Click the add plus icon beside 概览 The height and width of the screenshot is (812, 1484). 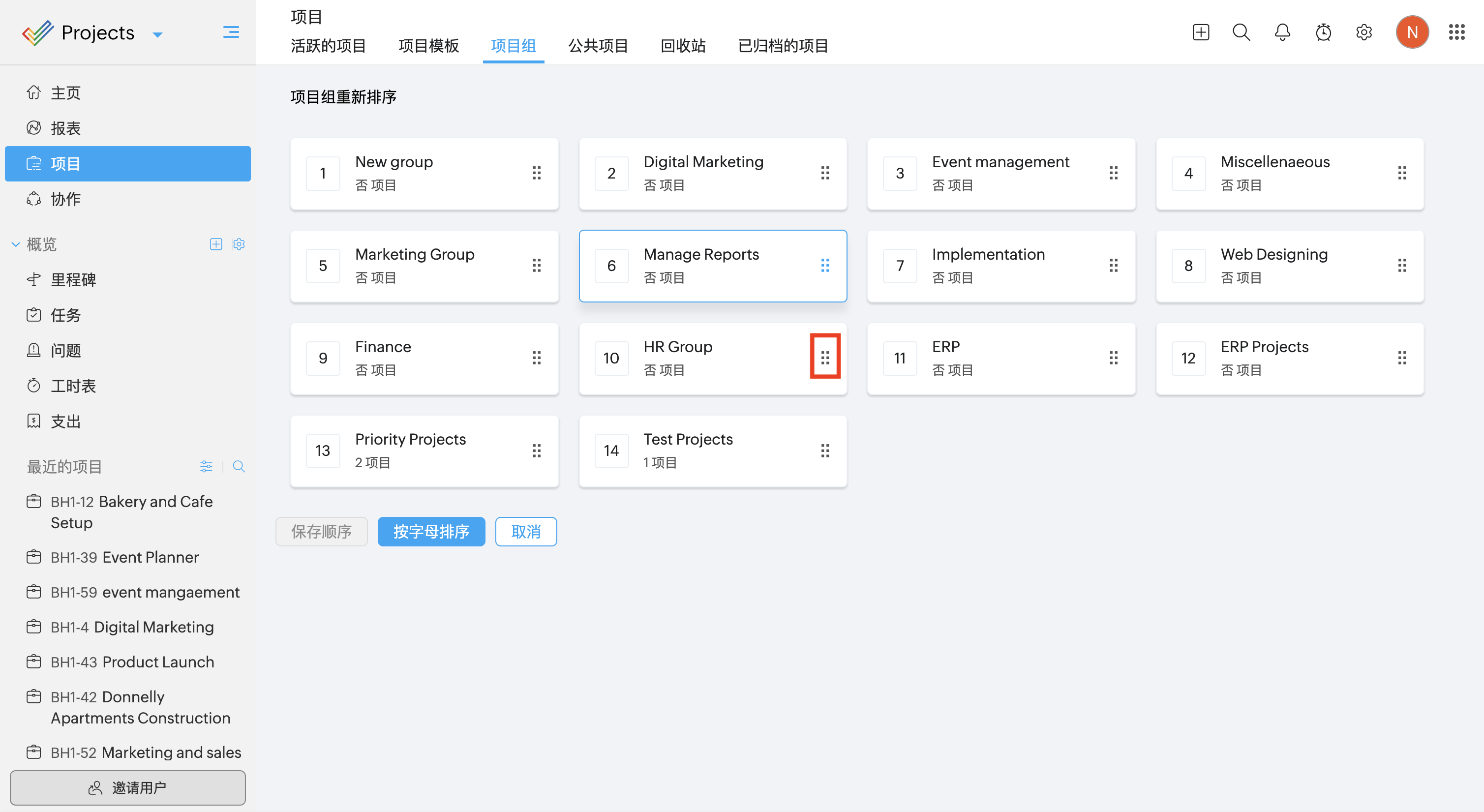tap(216, 244)
